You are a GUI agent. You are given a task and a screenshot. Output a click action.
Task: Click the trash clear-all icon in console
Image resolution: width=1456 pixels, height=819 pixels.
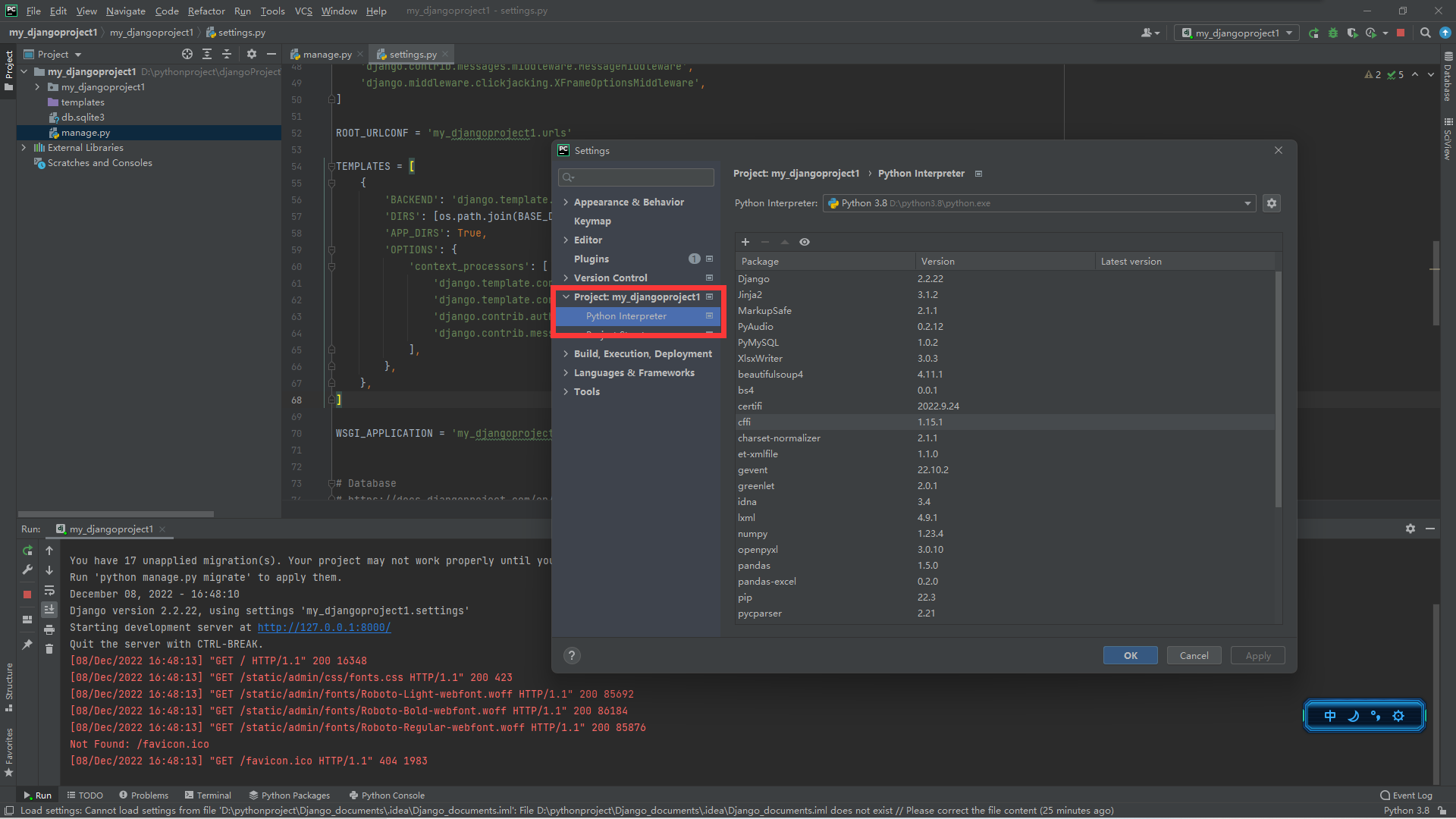(x=49, y=648)
